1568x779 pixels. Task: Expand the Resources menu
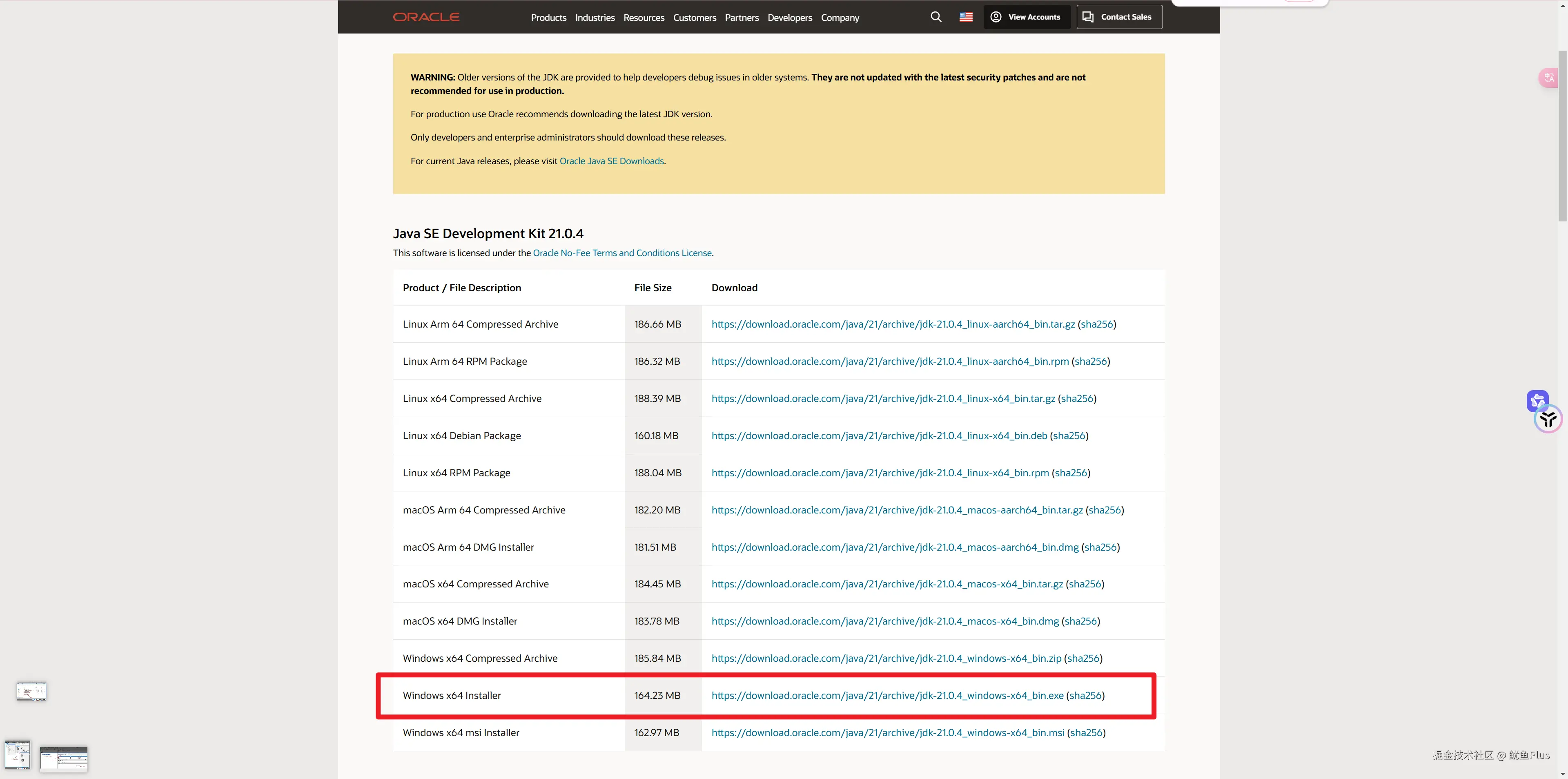[x=644, y=18]
